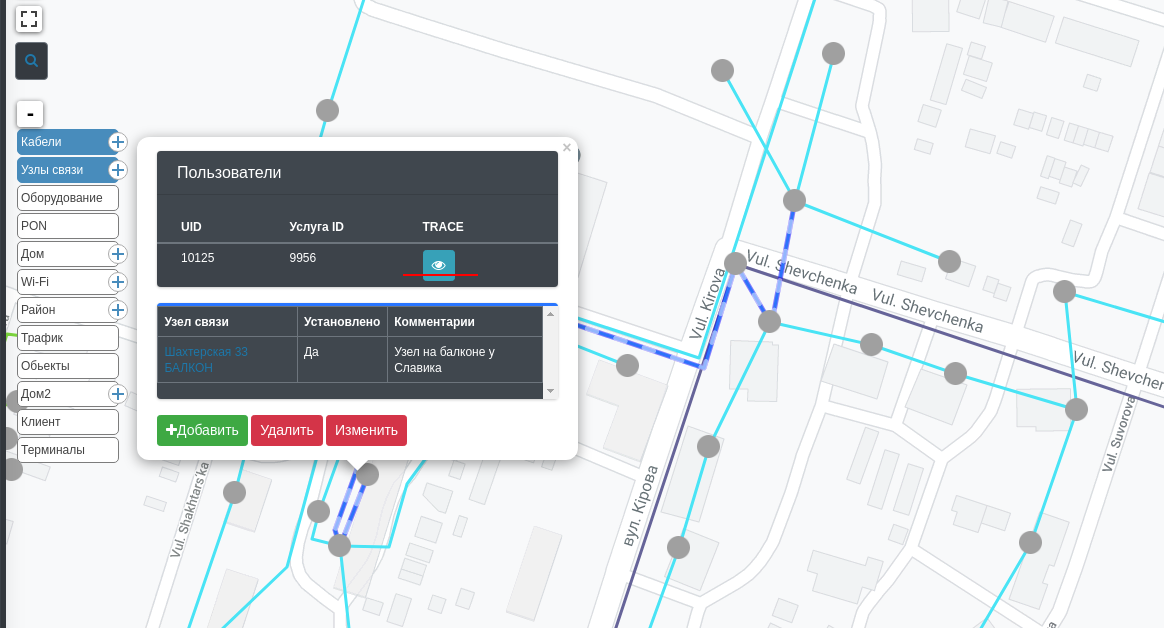Open the map search tool
This screenshot has width=1164, height=628.
click(x=31, y=61)
